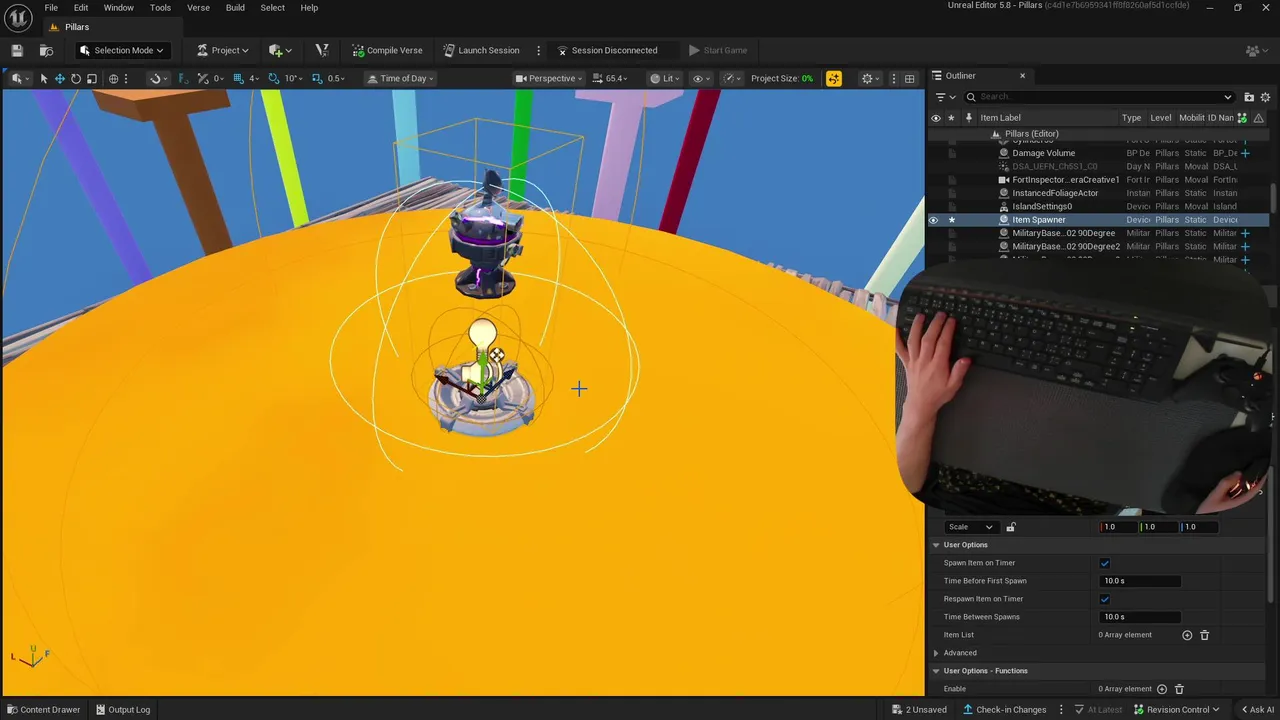Click Launch Session
This screenshot has width=1280, height=720.
[x=482, y=50]
